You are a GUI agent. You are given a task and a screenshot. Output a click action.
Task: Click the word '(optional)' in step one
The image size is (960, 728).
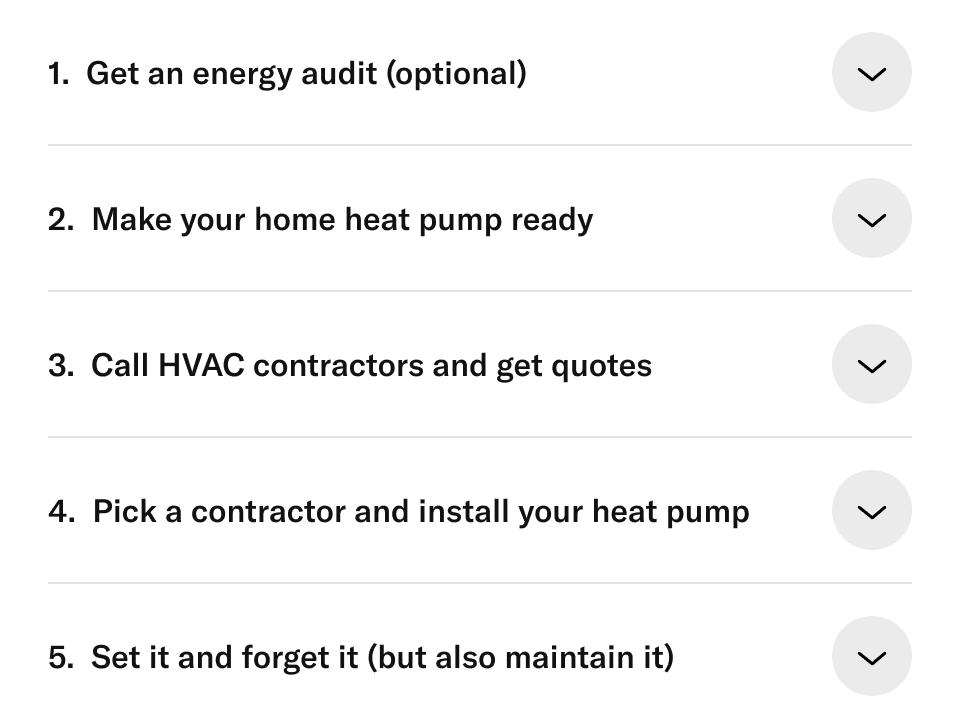[x=456, y=73]
